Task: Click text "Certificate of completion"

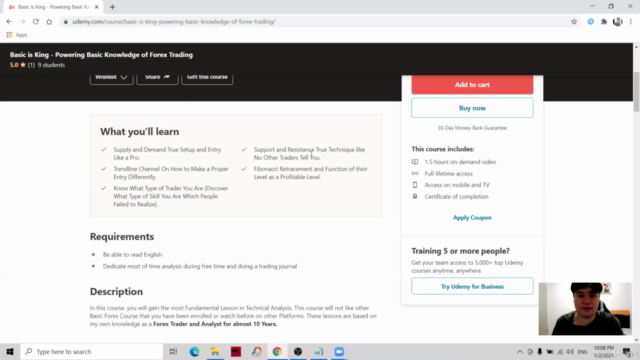Action: [456, 197]
